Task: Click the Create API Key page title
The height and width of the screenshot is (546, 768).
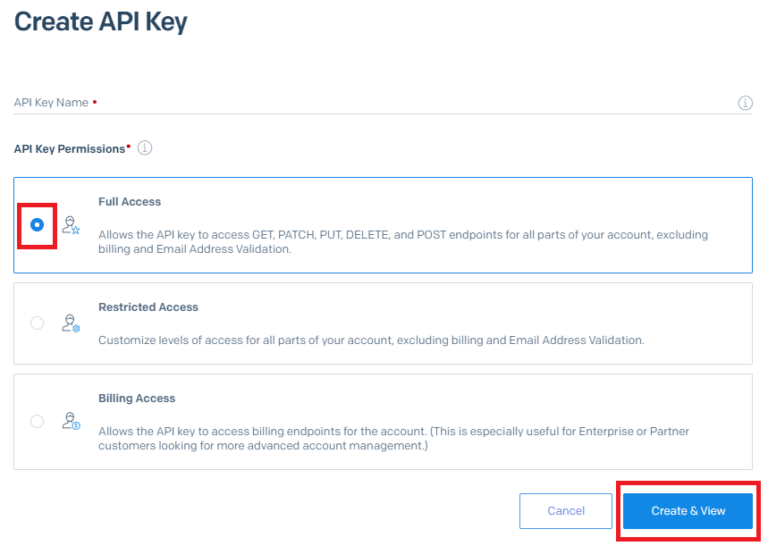Action: [100, 22]
